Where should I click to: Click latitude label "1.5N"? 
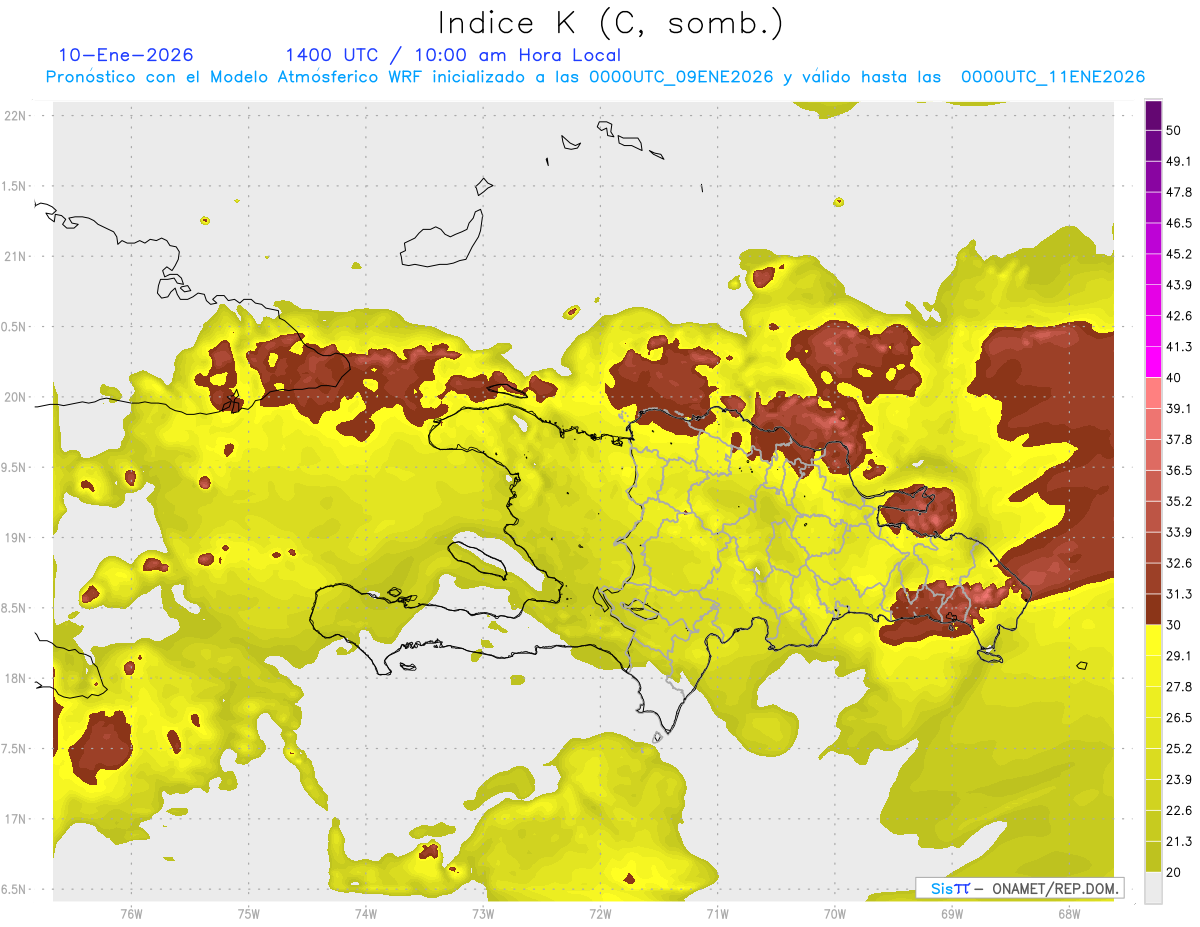click(15, 187)
